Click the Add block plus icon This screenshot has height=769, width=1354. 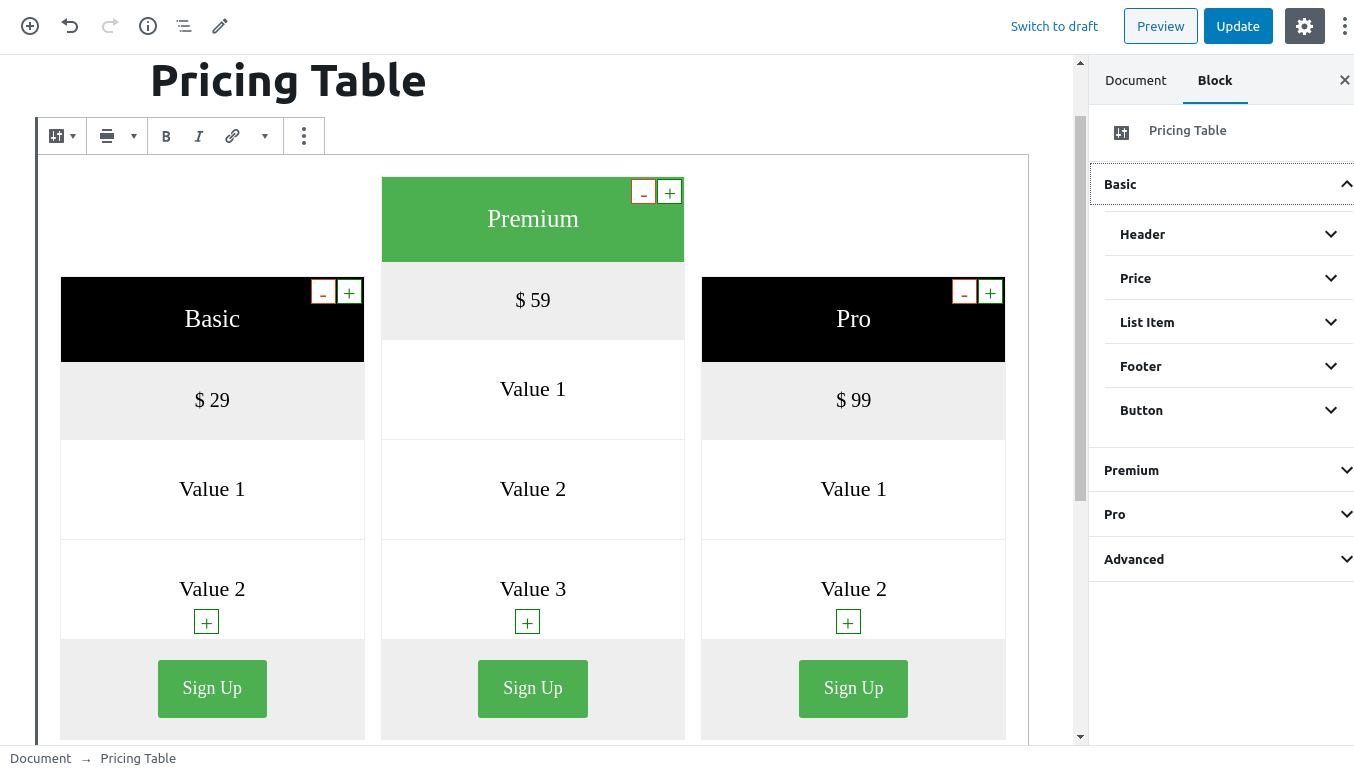click(x=30, y=26)
